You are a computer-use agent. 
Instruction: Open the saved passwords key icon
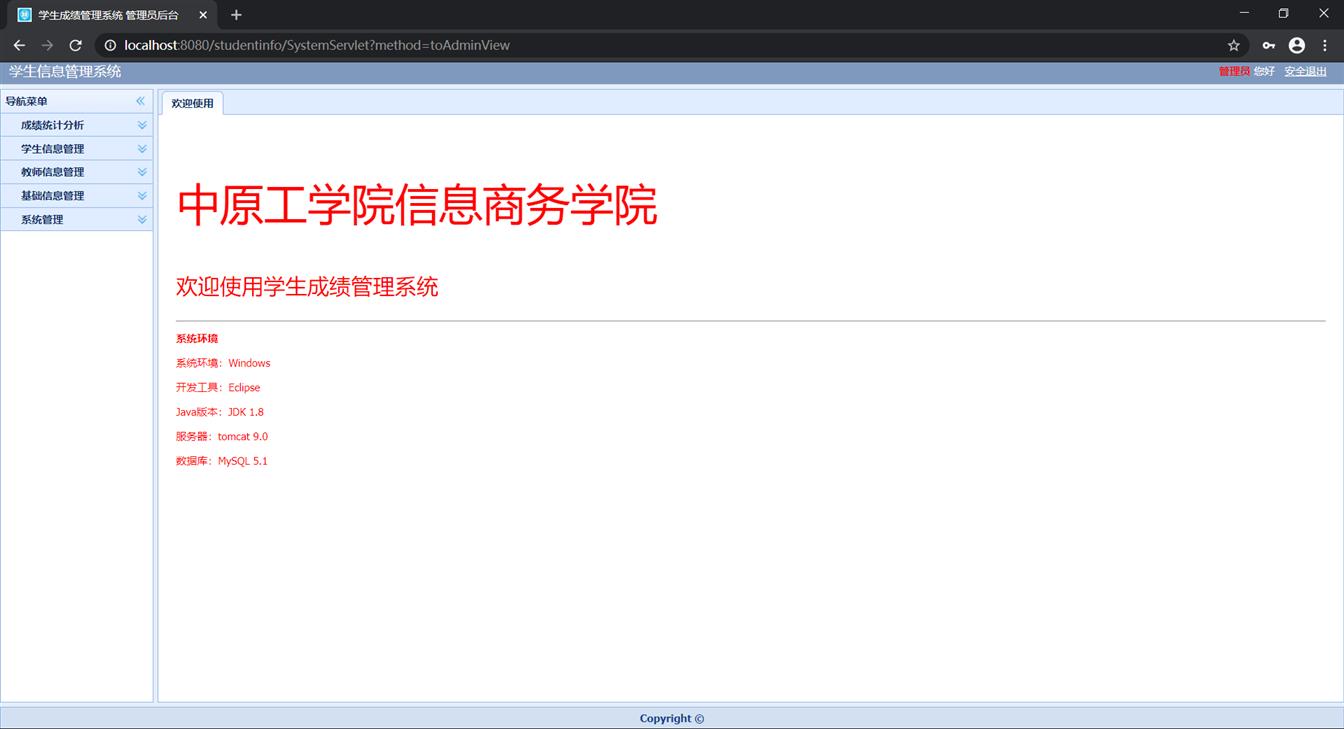pos(1268,45)
